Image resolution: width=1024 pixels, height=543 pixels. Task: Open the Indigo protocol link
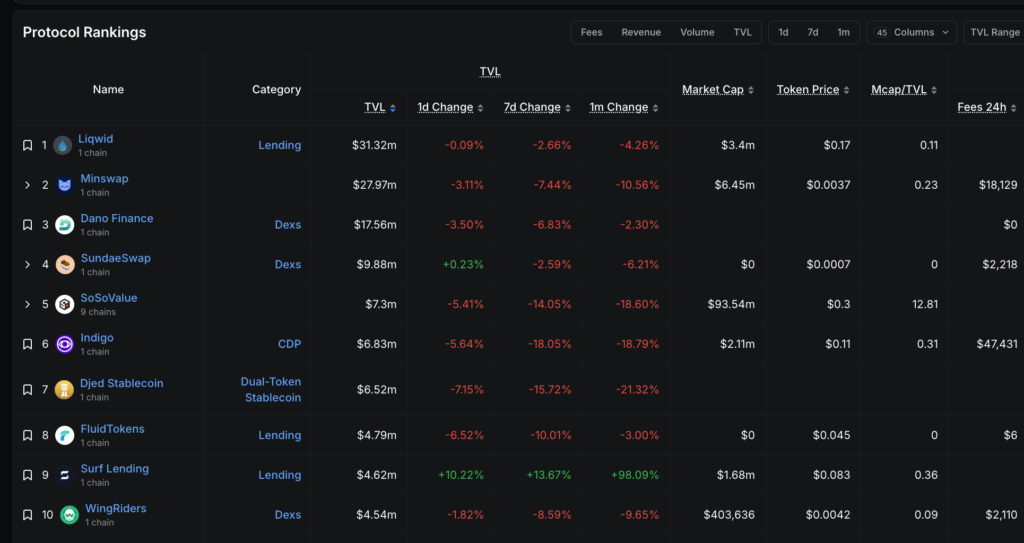click(x=97, y=338)
